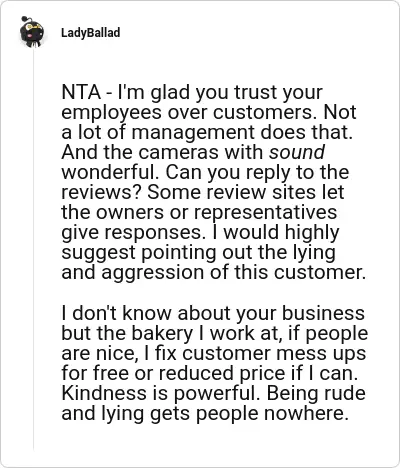This screenshot has width=400, height=468.
Task: Click the word "wonderful" in the comment
Action: (110, 172)
